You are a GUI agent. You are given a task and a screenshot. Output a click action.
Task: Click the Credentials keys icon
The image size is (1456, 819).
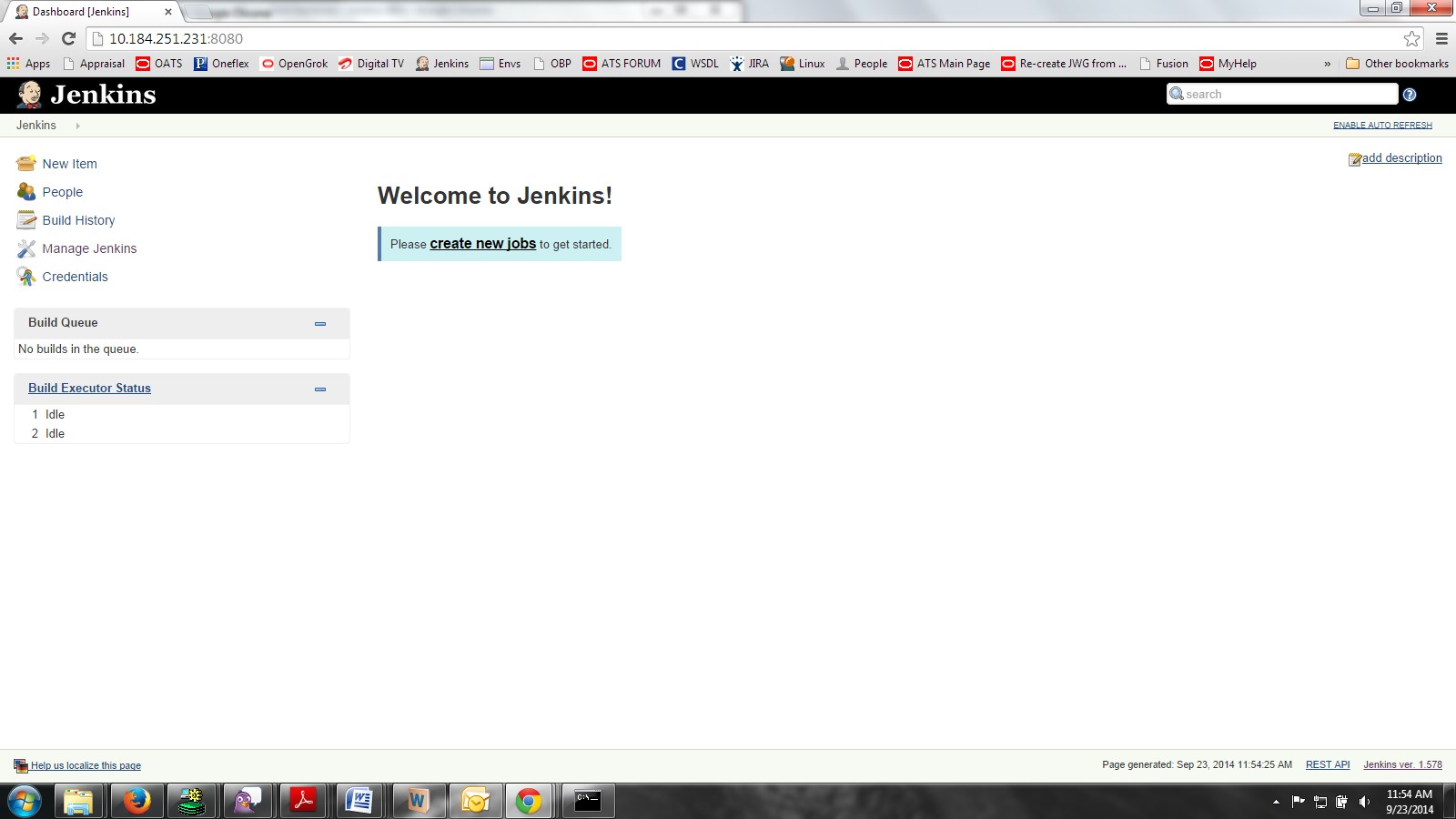point(26,277)
